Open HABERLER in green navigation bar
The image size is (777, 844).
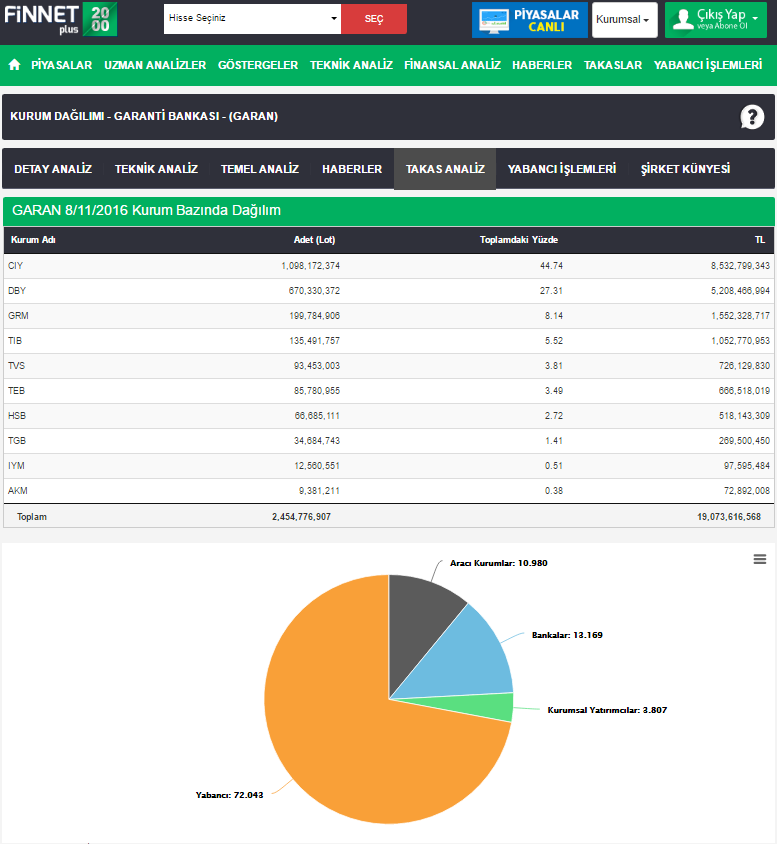tap(542, 65)
